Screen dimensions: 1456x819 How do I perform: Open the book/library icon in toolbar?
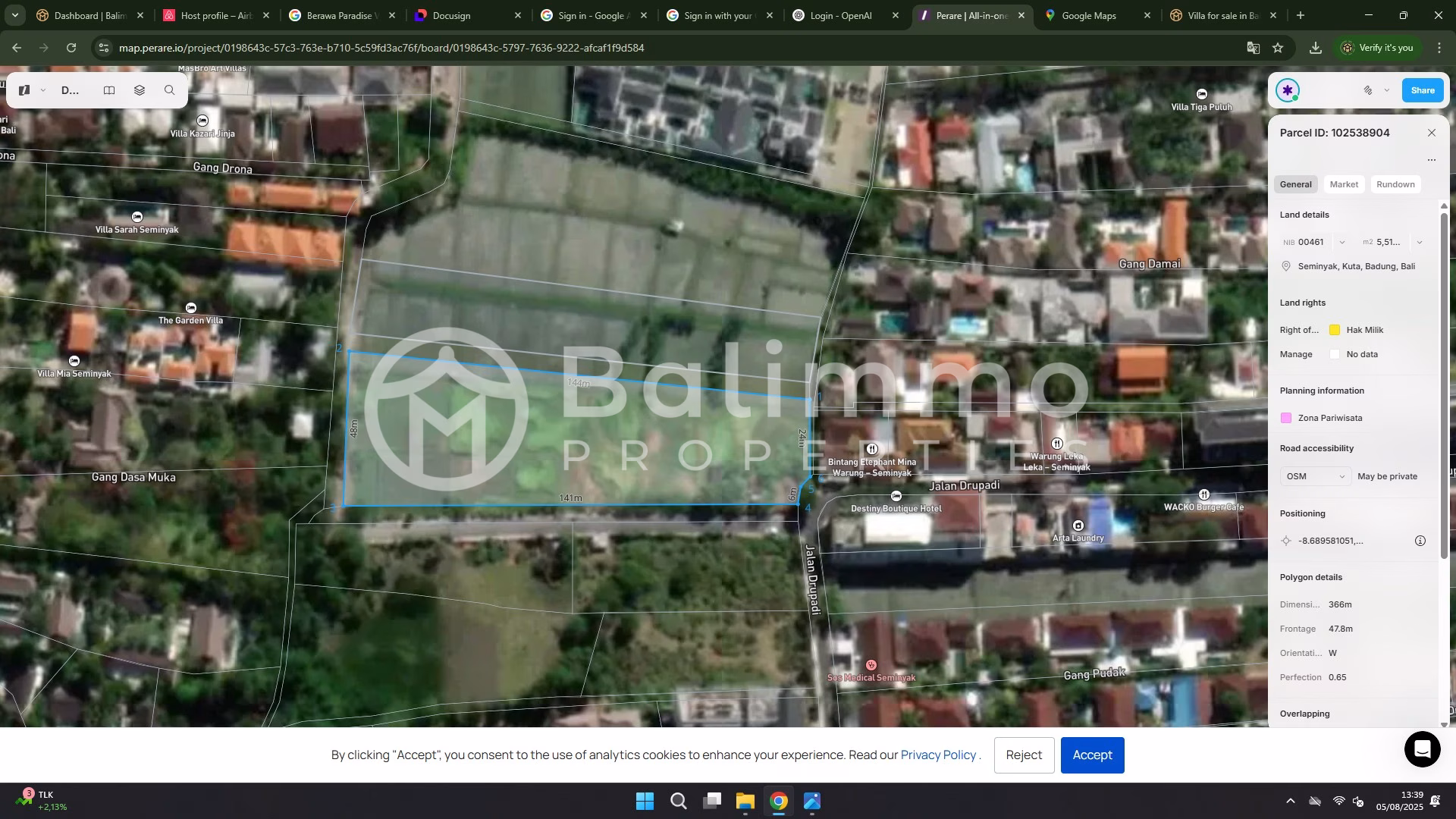(109, 90)
